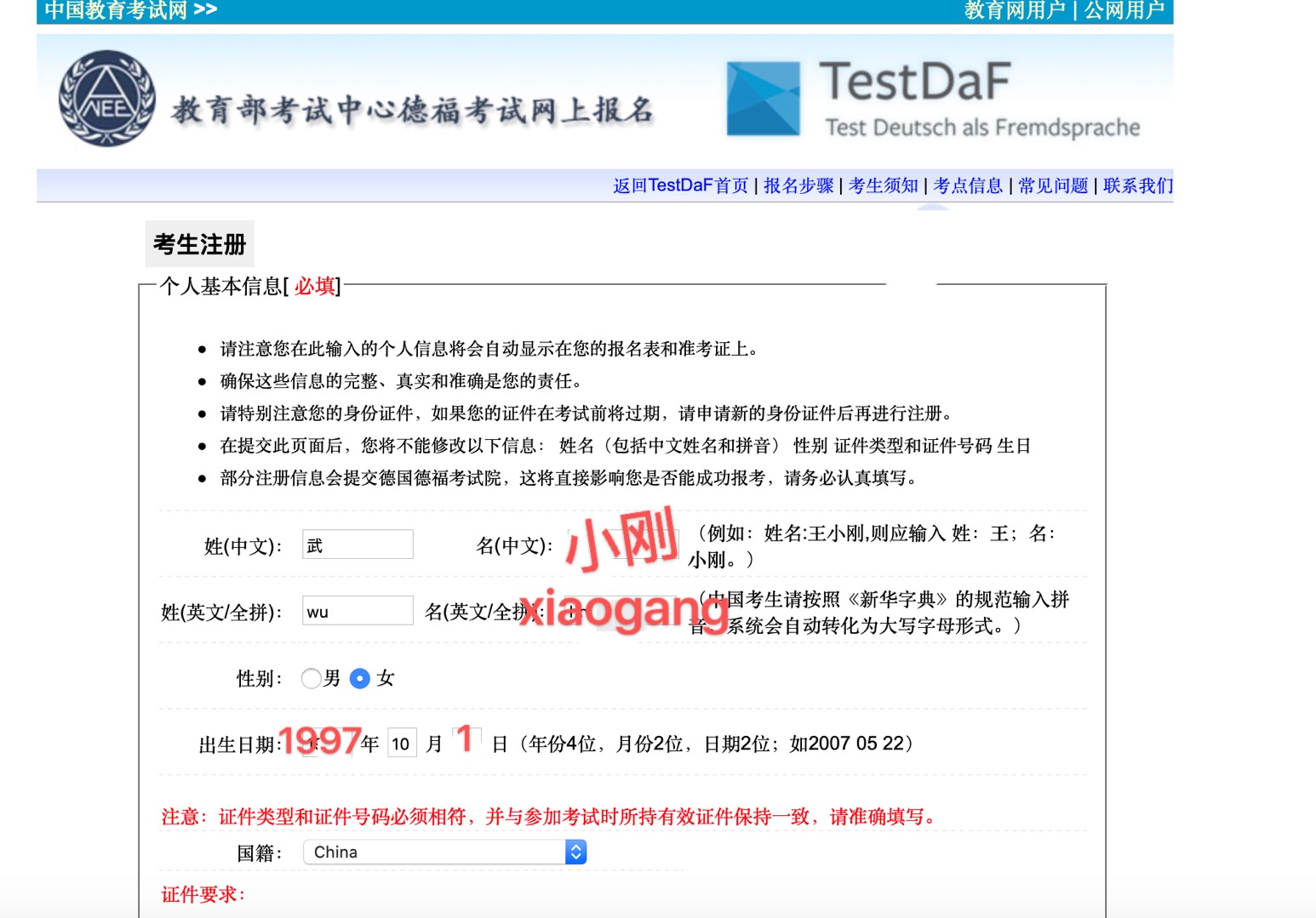Click the 姓(中文) surname input field

pos(358,545)
